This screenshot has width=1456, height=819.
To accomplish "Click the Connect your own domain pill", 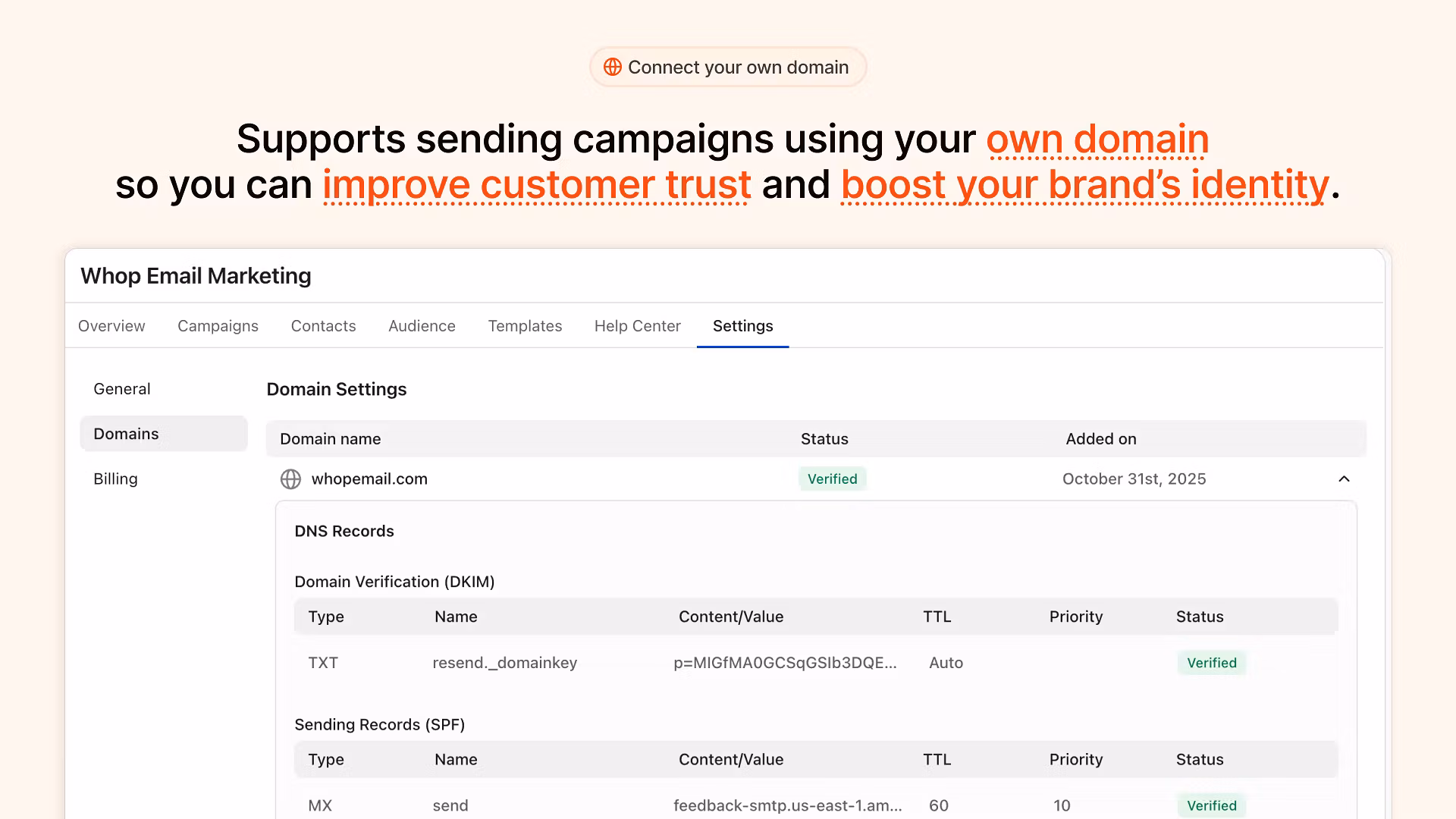I will tap(728, 67).
